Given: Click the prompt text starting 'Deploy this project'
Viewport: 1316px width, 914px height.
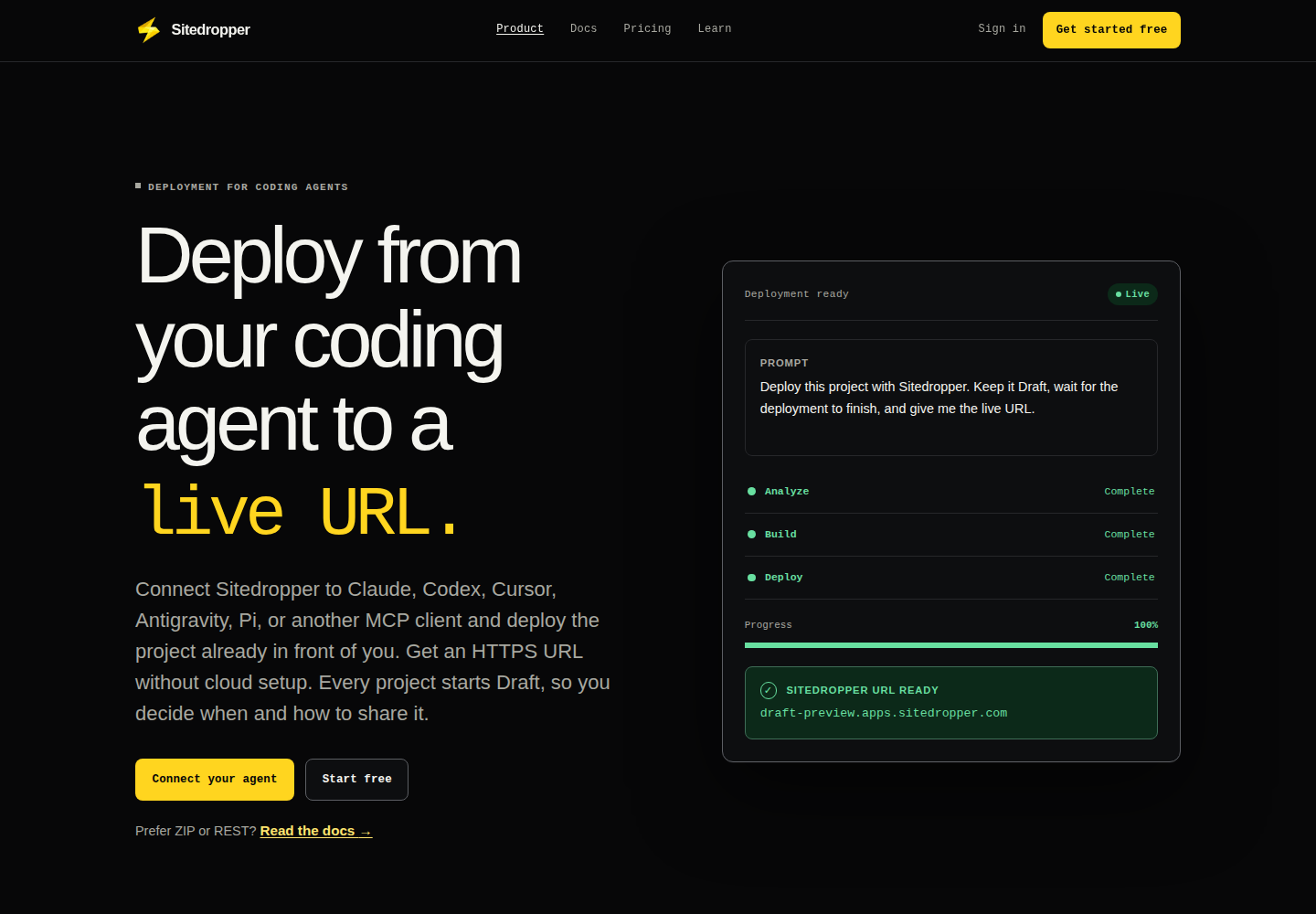Looking at the screenshot, I should point(939,398).
